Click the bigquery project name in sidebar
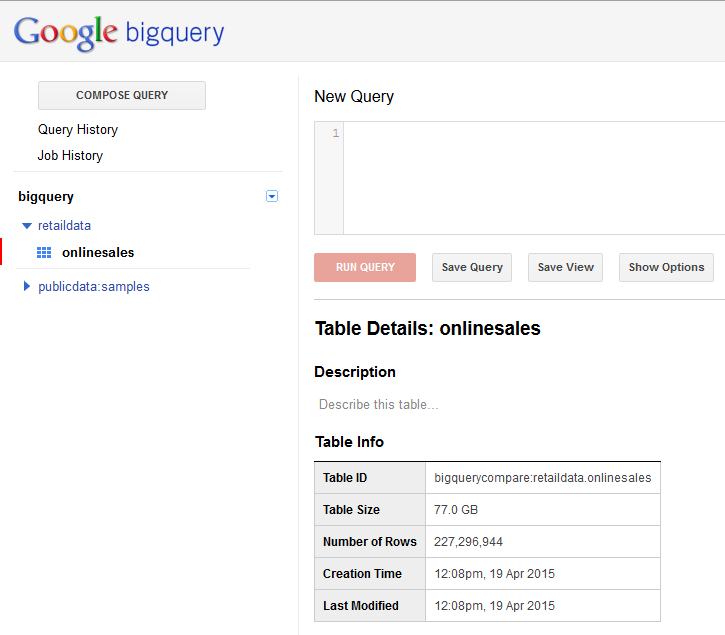725x635 pixels. coord(46,197)
